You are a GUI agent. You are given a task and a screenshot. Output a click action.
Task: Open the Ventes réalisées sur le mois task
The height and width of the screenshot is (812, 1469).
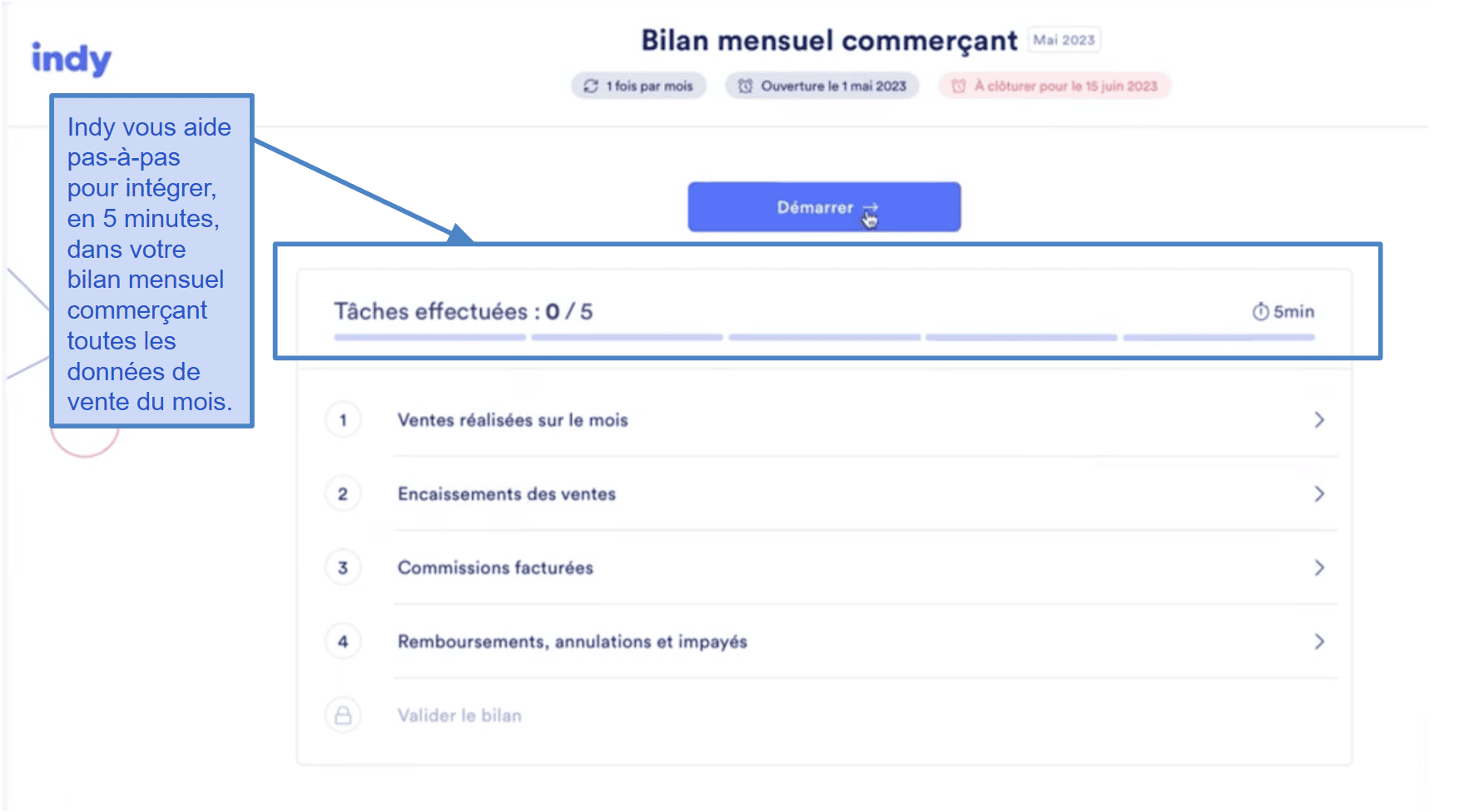coord(824,420)
